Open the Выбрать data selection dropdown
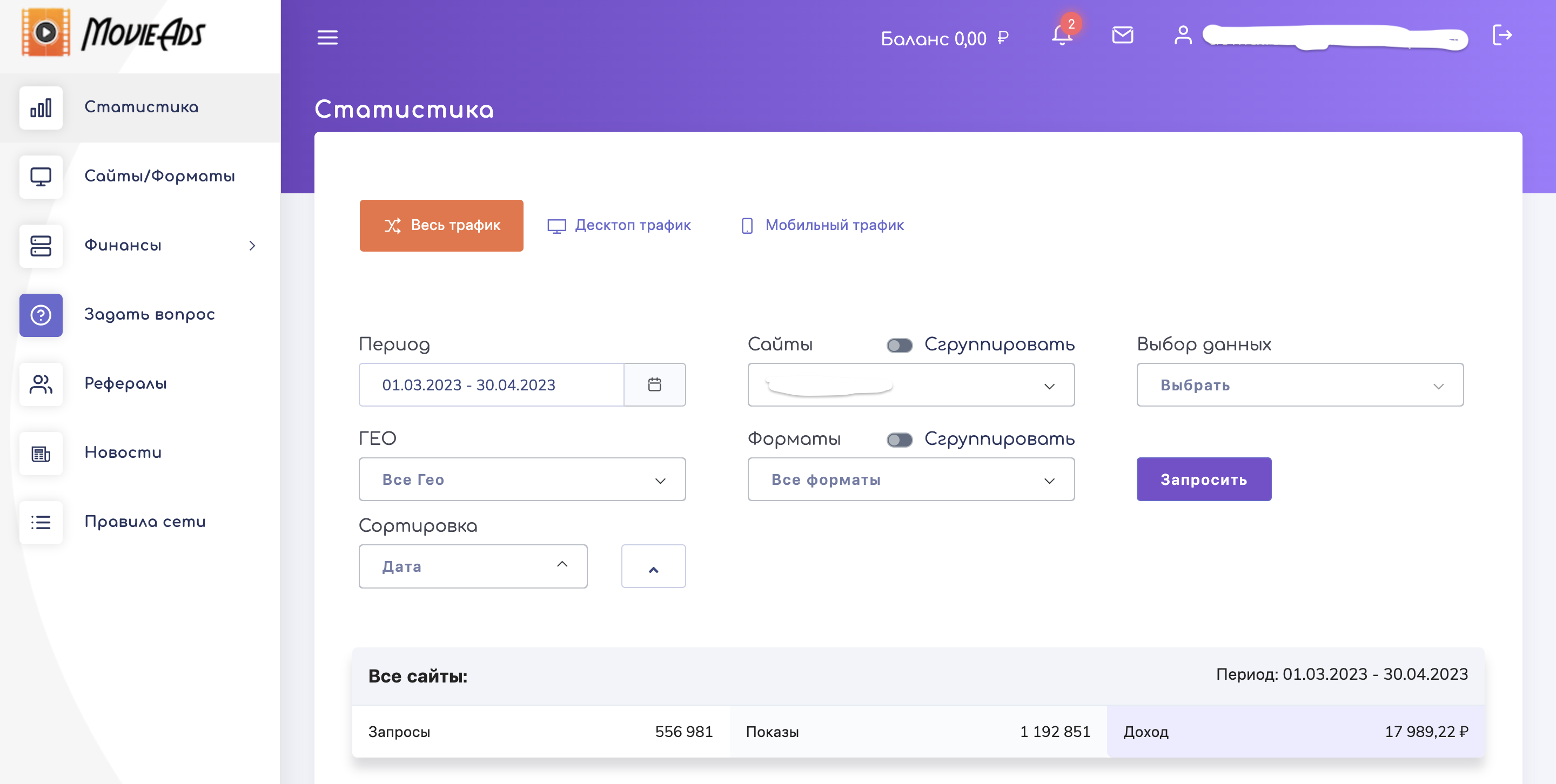The width and height of the screenshot is (1556, 784). (1300, 384)
